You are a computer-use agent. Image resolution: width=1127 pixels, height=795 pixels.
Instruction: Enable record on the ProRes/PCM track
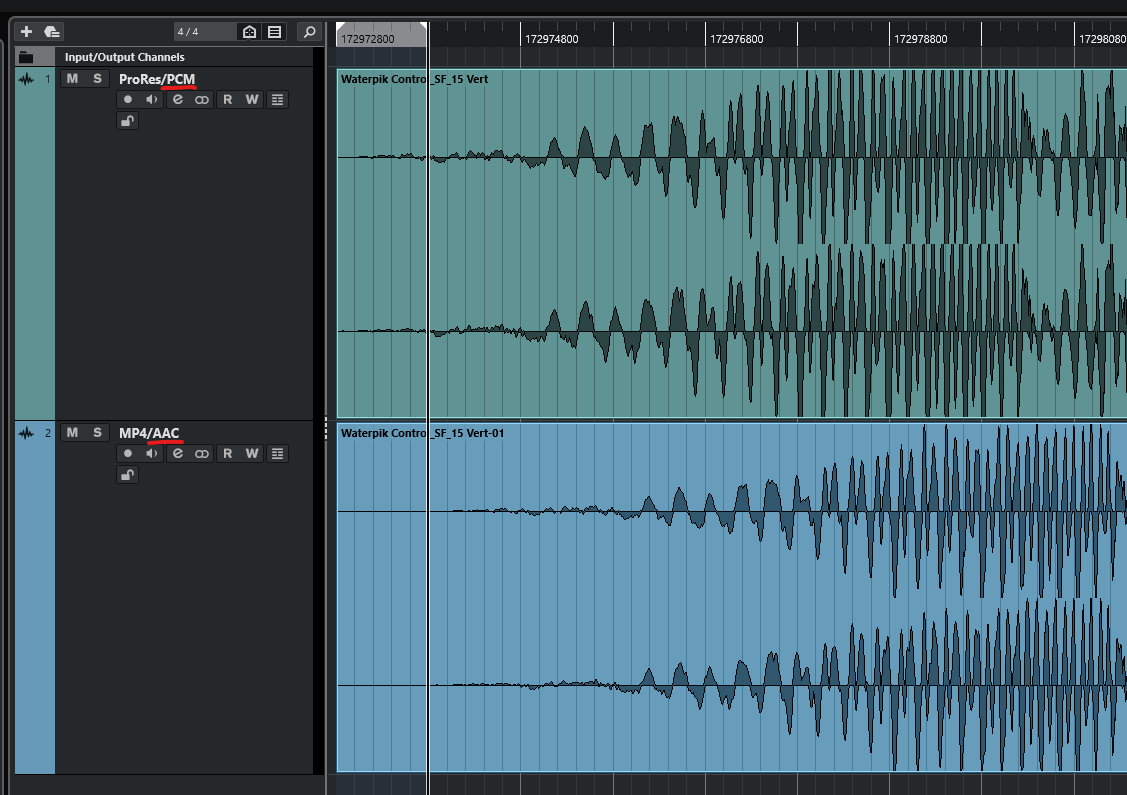128,100
